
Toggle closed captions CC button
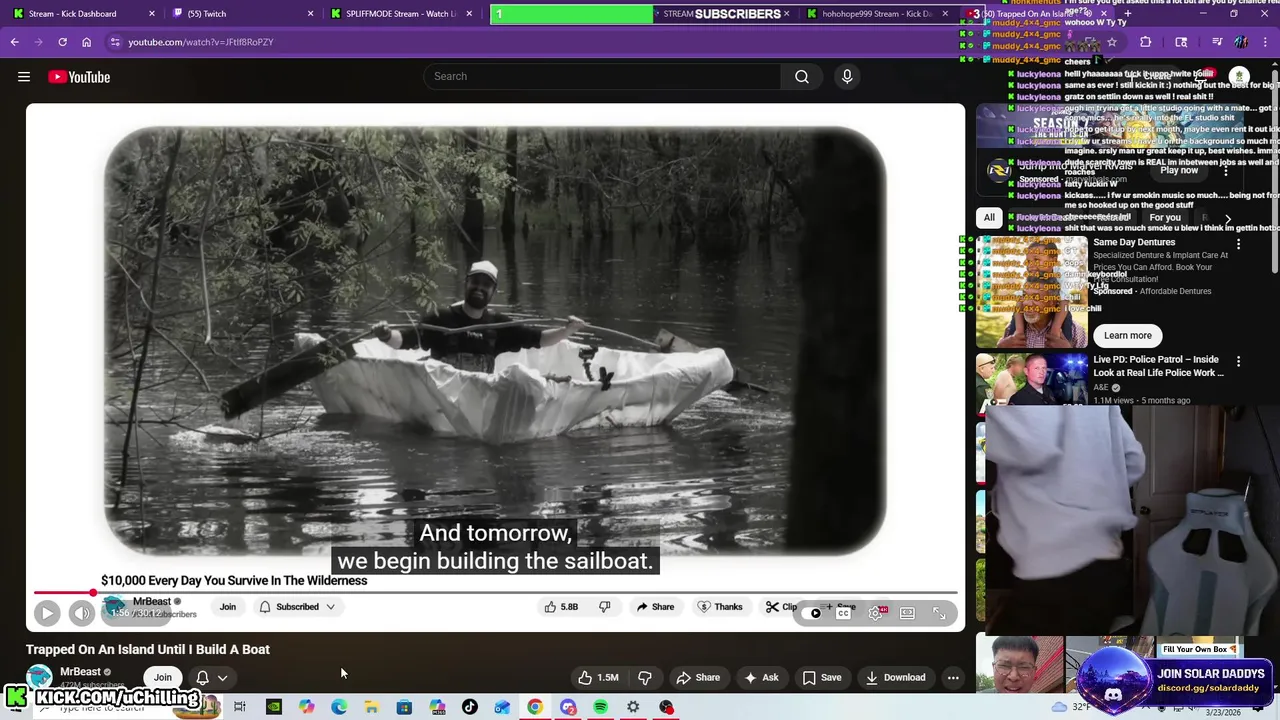844,613
